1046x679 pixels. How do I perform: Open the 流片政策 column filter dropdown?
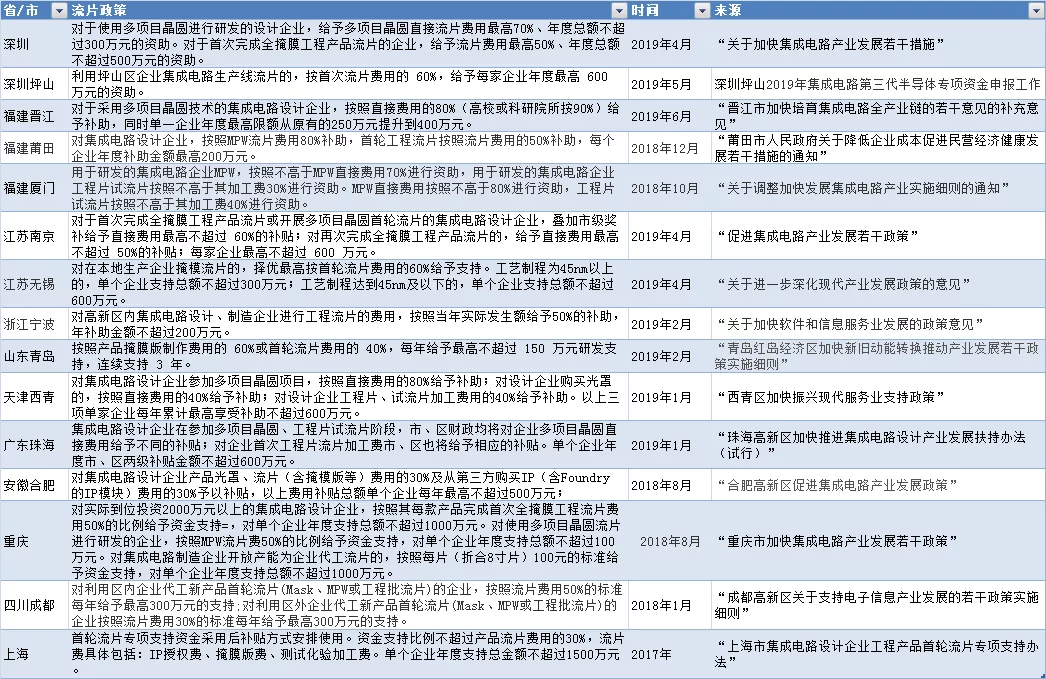coord(619,10)
